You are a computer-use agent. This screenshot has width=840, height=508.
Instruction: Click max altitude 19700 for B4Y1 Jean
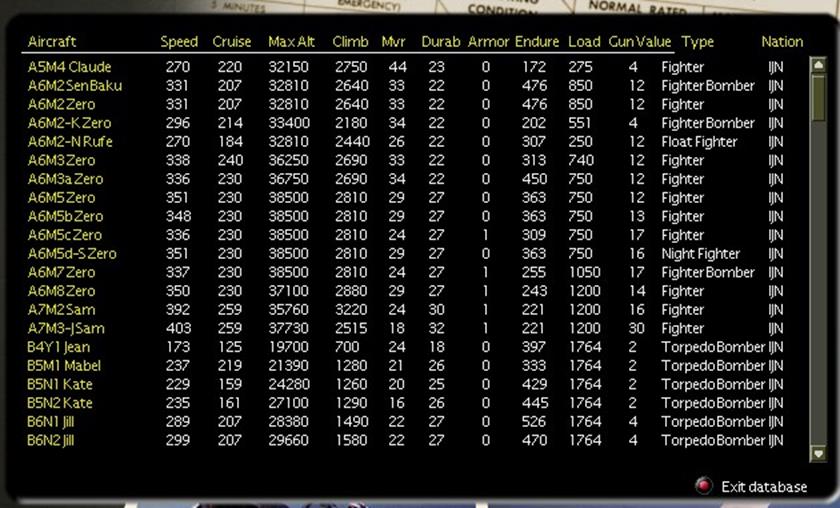click(x=289, y=347)
